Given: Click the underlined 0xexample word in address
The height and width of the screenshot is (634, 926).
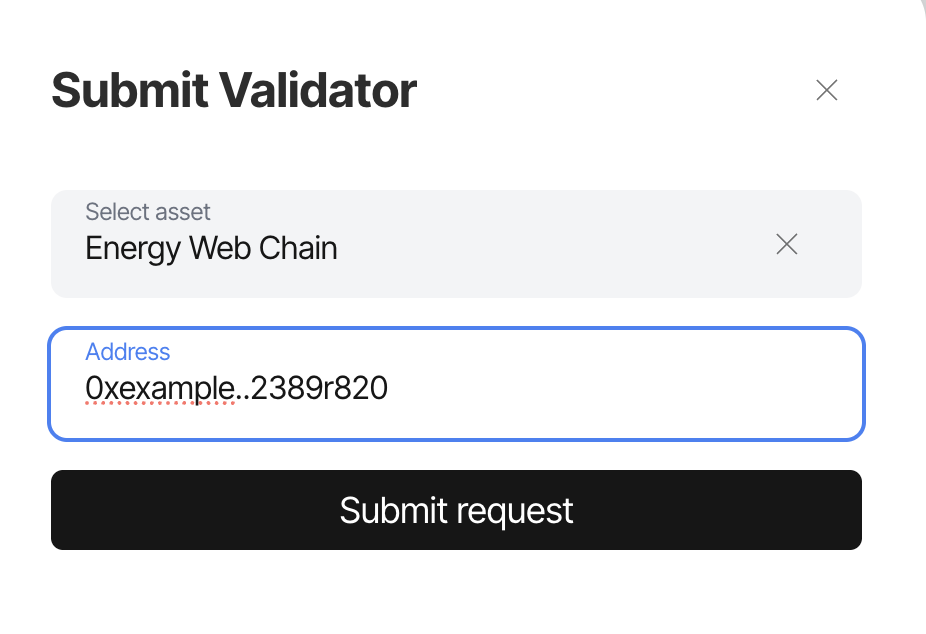Looking at the screenshot, I should pyautogui.click(x=159, y=388).
